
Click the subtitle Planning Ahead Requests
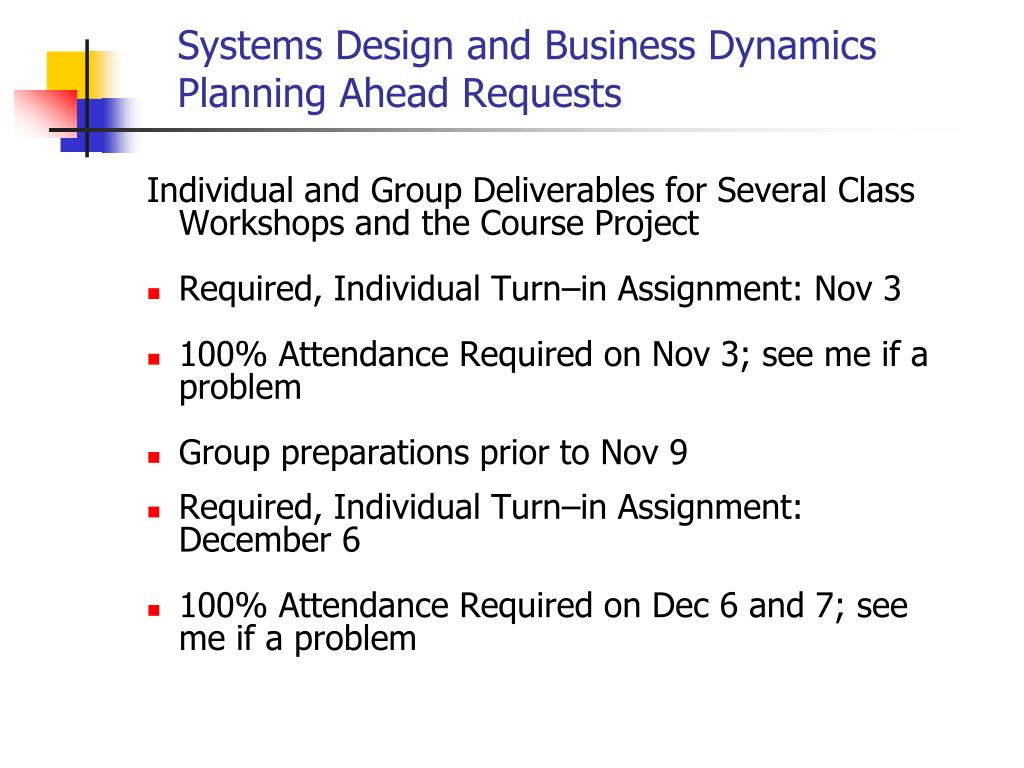[399, 94]
